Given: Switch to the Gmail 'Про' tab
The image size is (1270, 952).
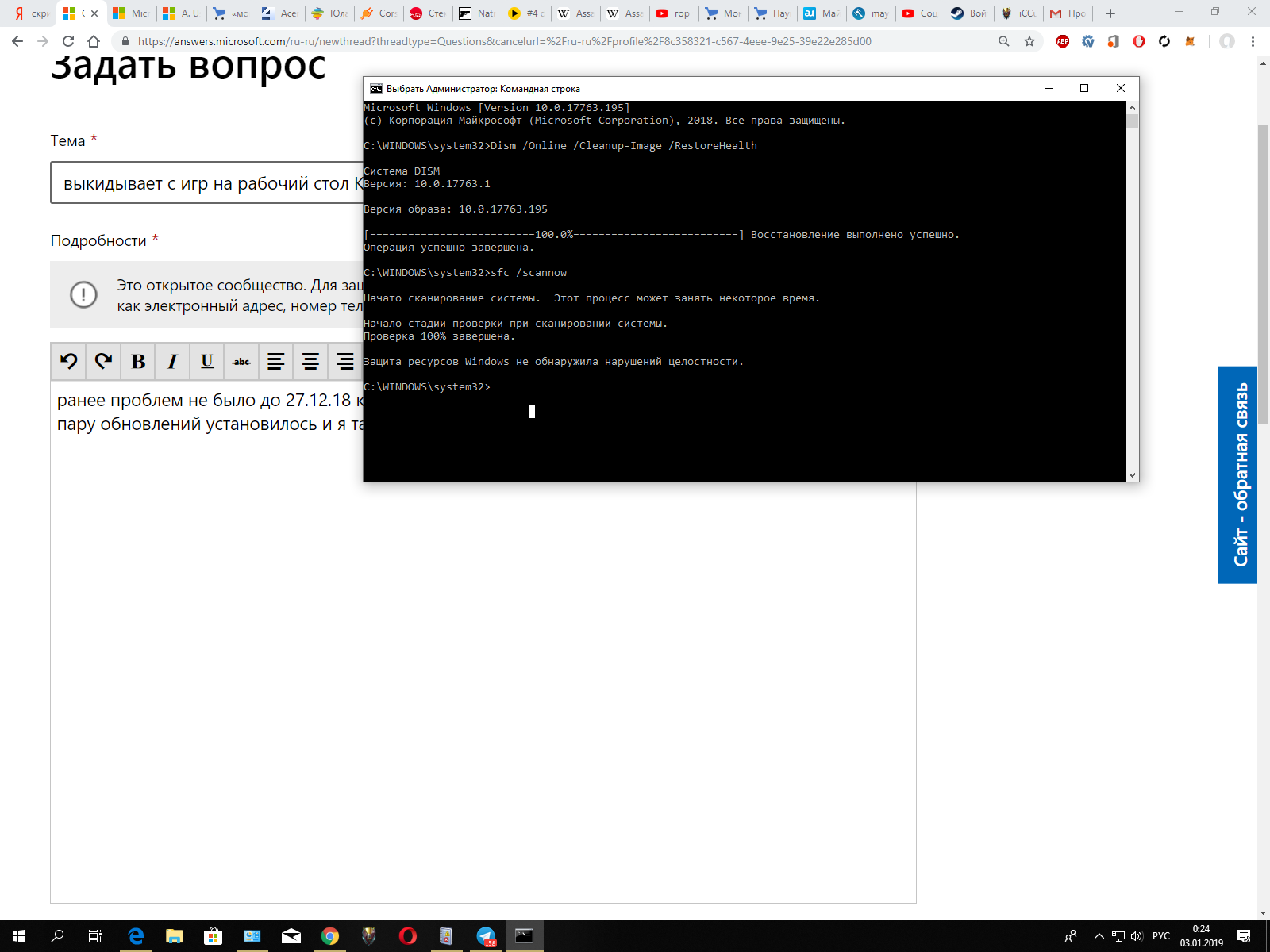Looking at the screenshot, I should pyautogui.click(x=1068, y=13).
